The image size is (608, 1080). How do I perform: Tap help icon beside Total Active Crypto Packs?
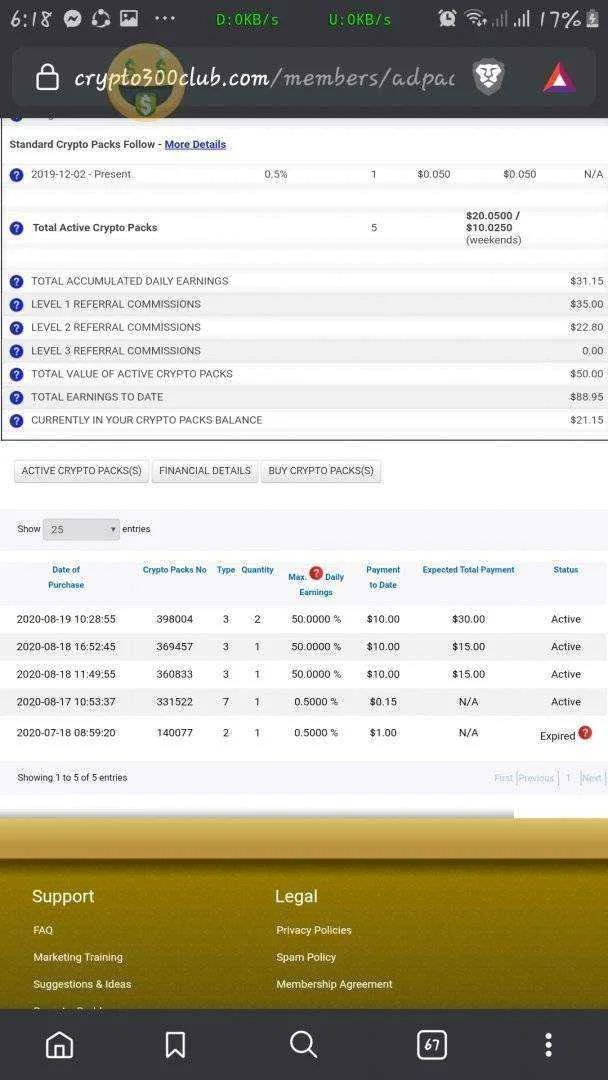pyautogui.click(x=17, y=228)
